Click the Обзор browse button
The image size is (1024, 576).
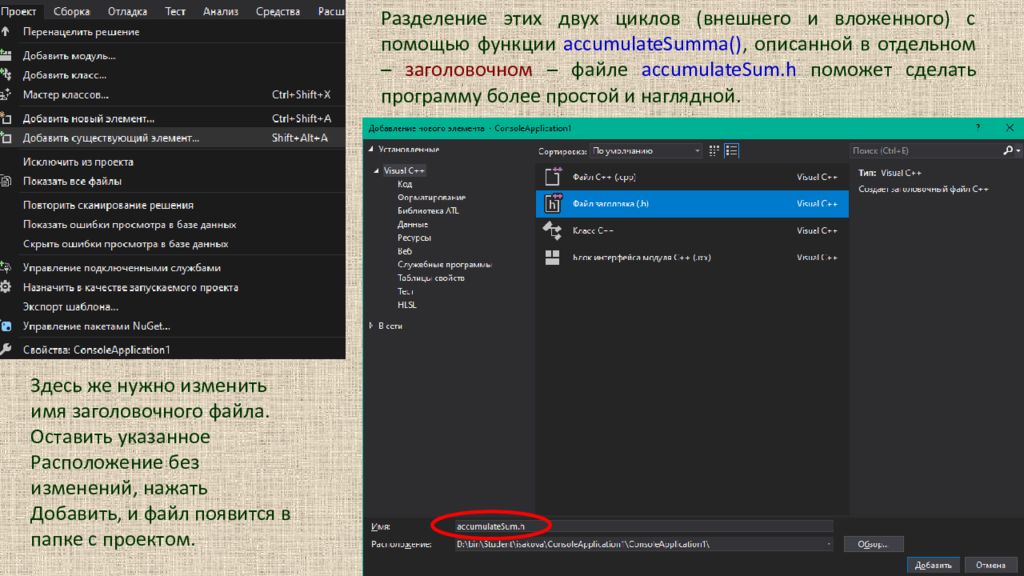coord(873,544)
